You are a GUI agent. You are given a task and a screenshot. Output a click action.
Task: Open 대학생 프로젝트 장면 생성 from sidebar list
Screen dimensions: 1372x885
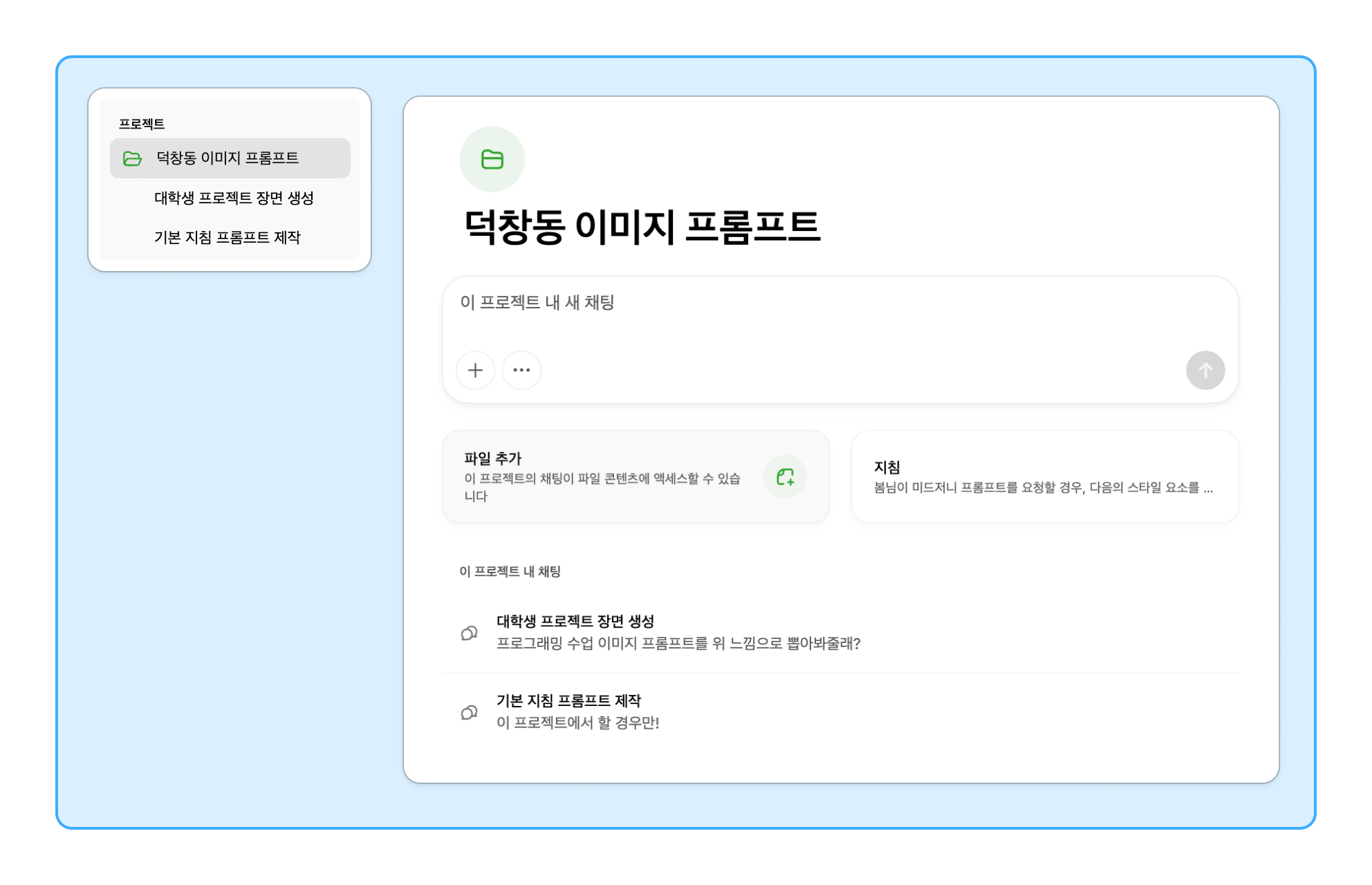click(234, 198)
